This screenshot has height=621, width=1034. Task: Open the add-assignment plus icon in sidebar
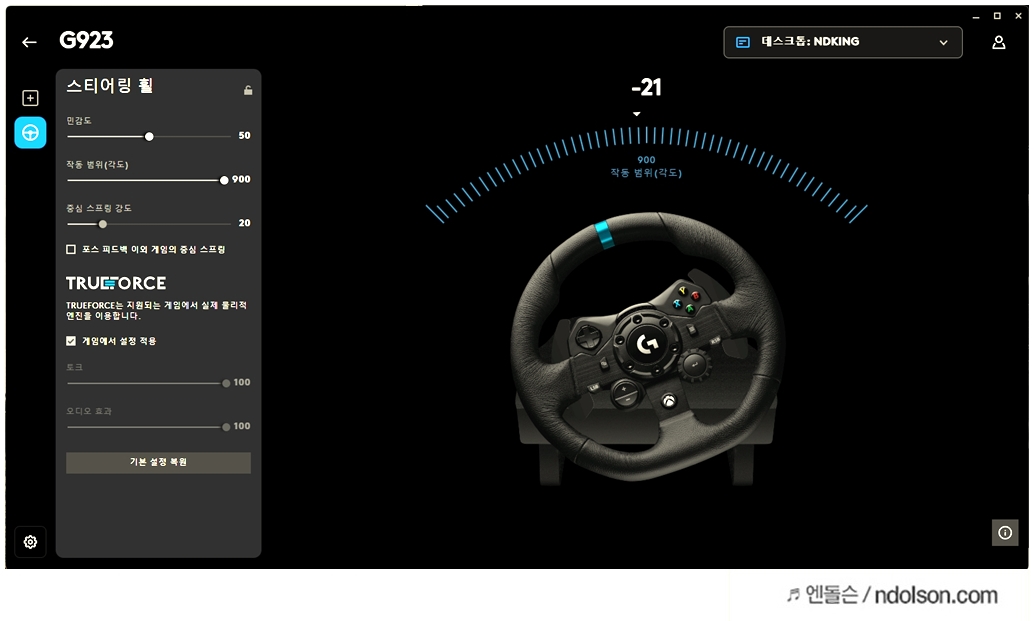tap(30, 98)
